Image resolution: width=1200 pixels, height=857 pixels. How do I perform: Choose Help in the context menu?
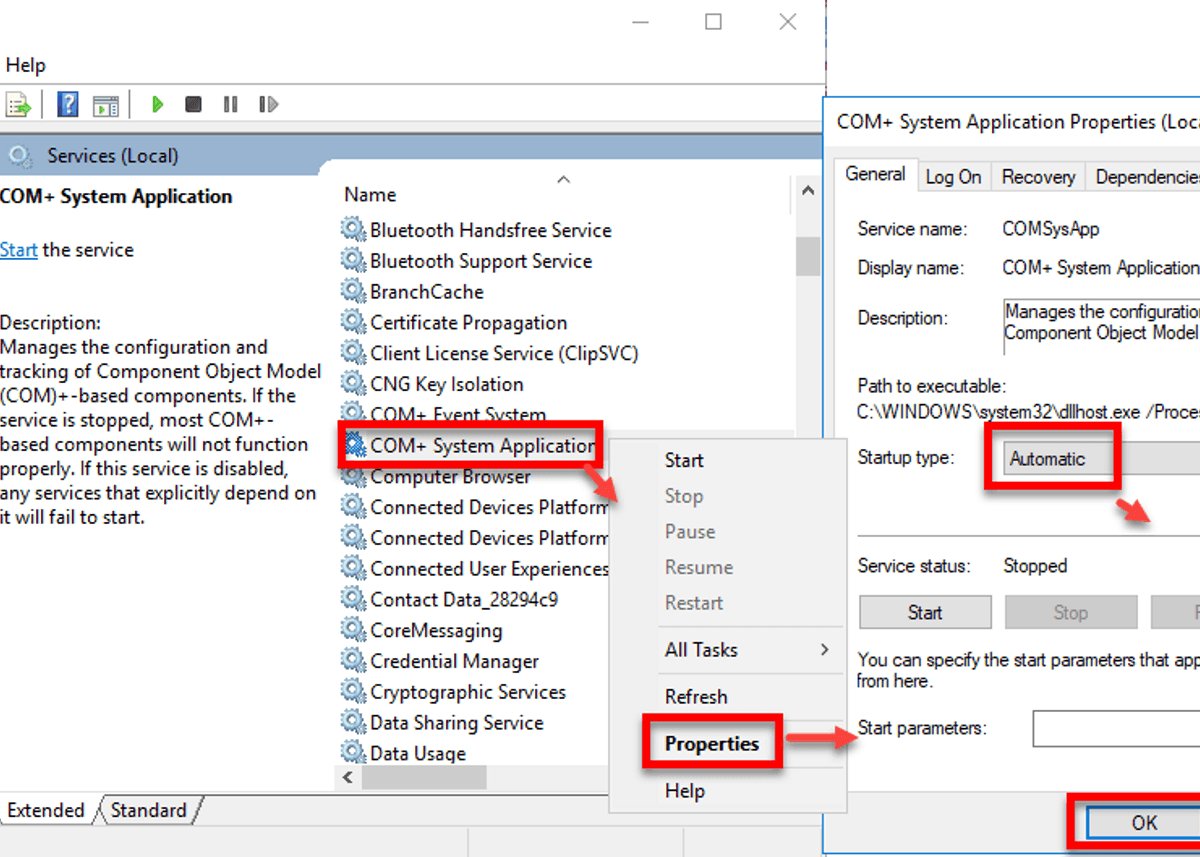click(x=685, y=791)
